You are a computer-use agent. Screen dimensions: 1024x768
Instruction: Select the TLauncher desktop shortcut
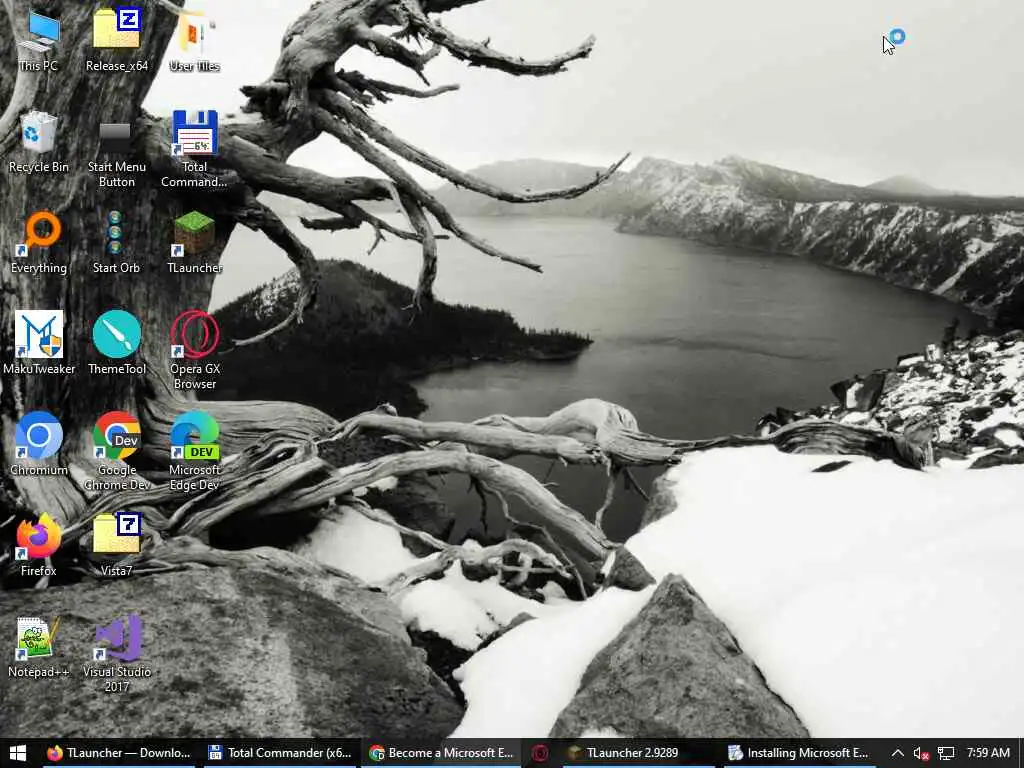[195, 242]
